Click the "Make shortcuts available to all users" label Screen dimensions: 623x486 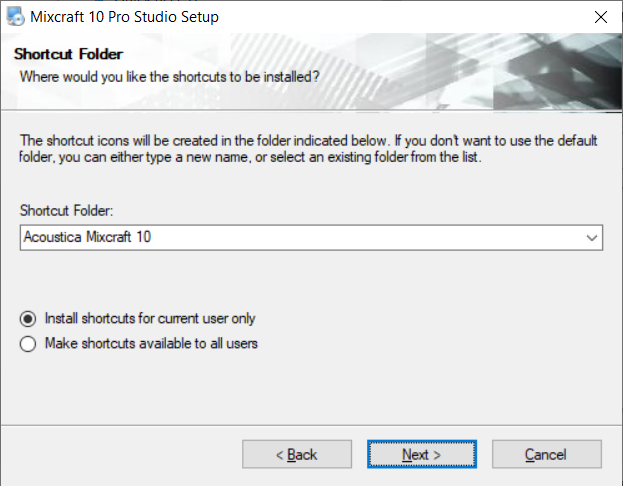[151, 344]
